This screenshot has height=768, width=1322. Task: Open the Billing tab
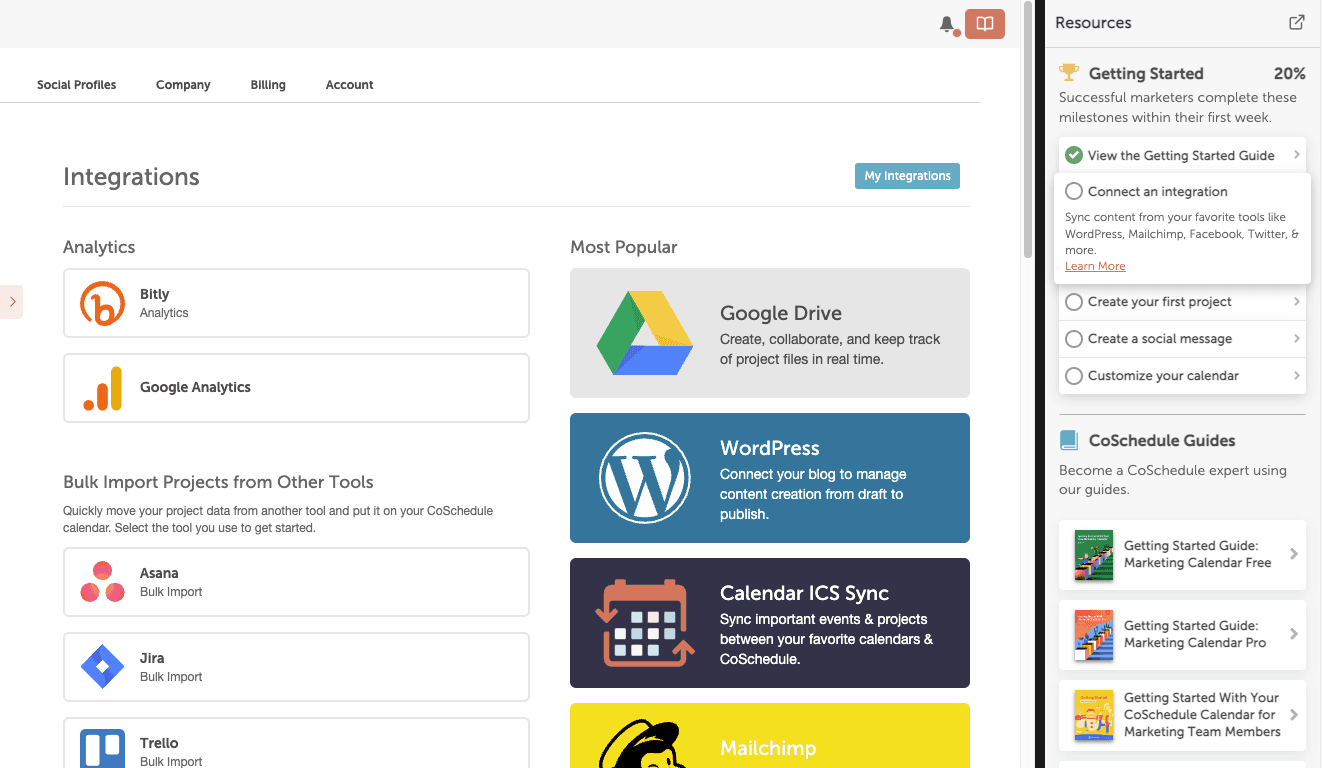[x=268, y=85]
